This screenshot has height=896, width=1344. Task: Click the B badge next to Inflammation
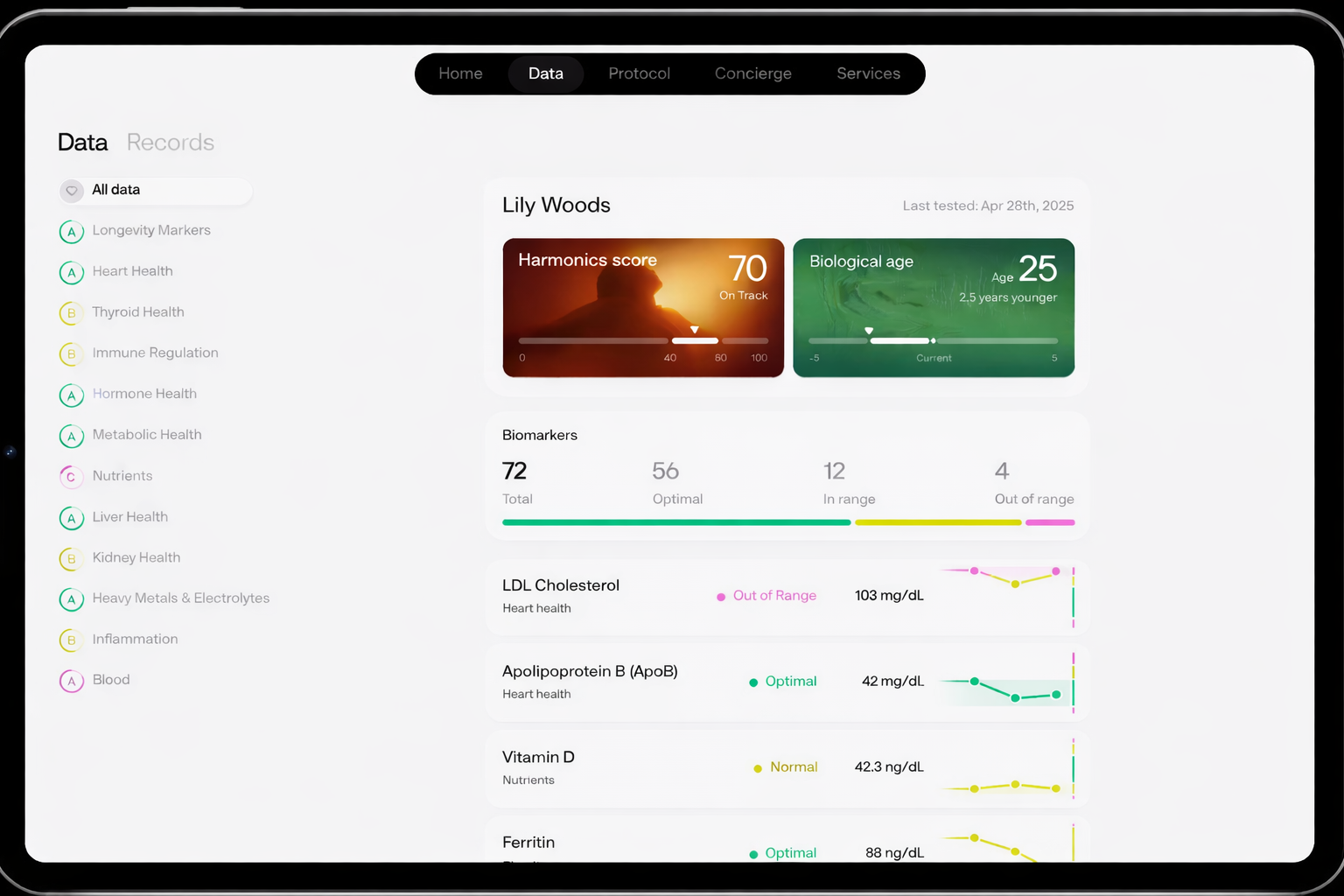click(71, 640)
